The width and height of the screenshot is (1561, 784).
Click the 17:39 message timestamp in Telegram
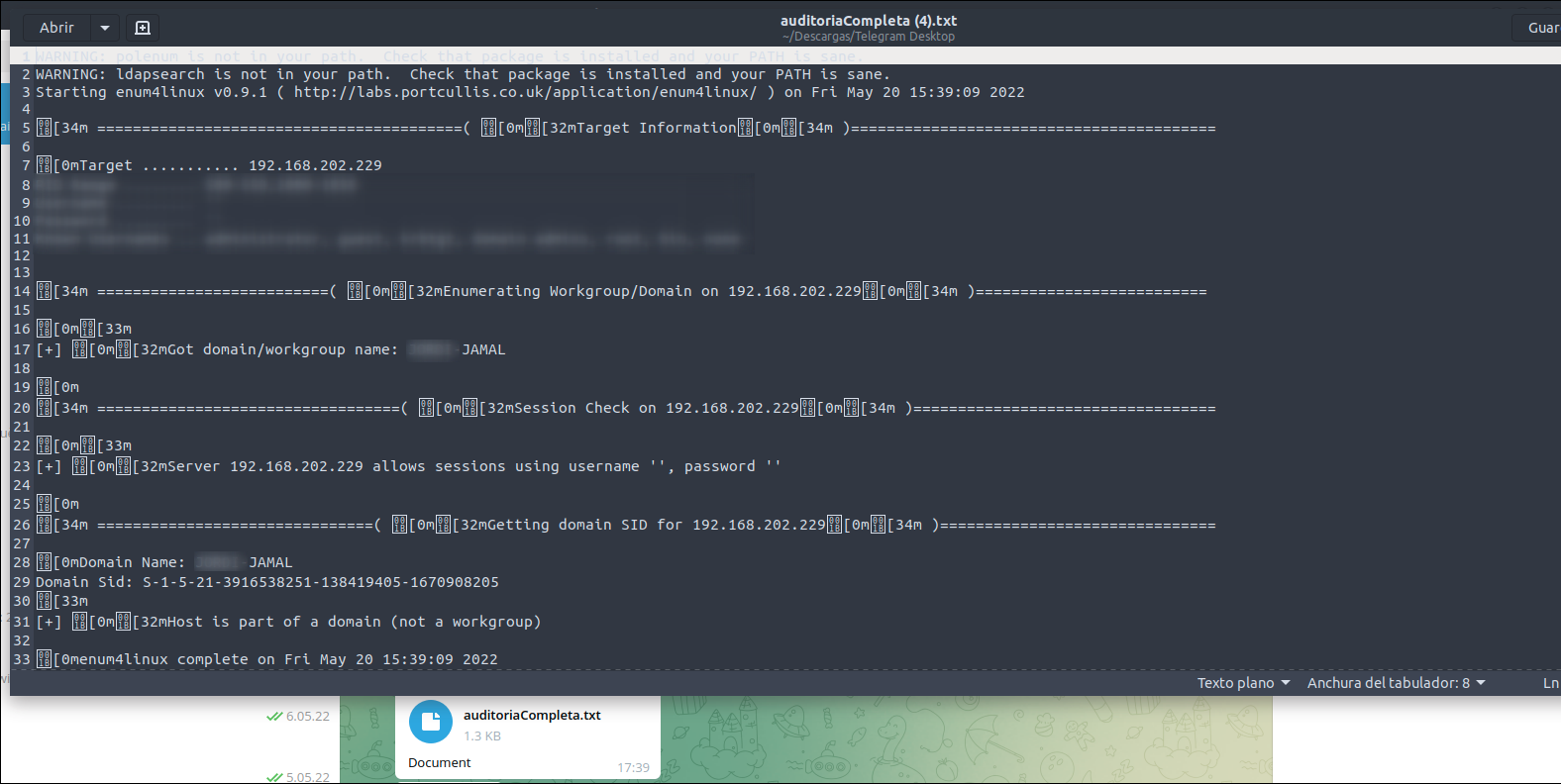(633, 767)
